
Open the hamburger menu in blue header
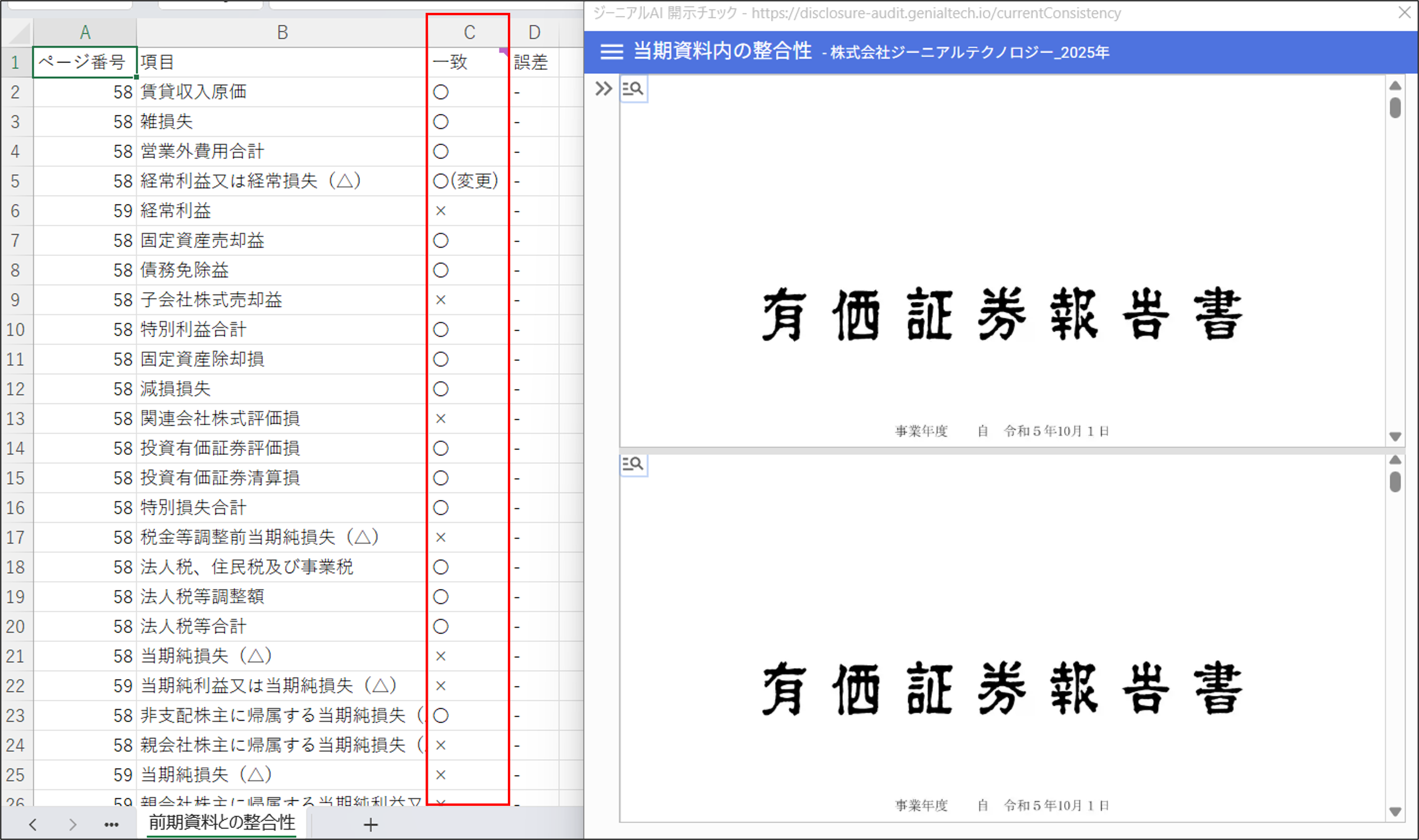(611, 51)
